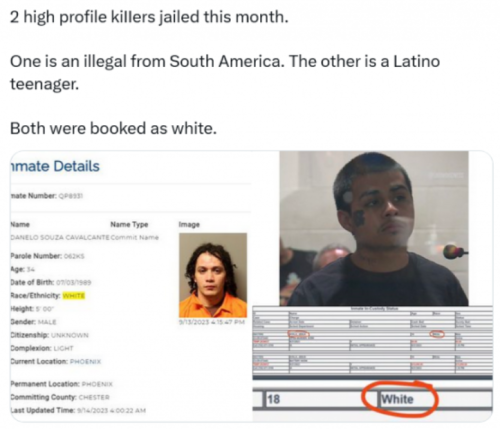Click first tweet line about killers jailed

149,17
